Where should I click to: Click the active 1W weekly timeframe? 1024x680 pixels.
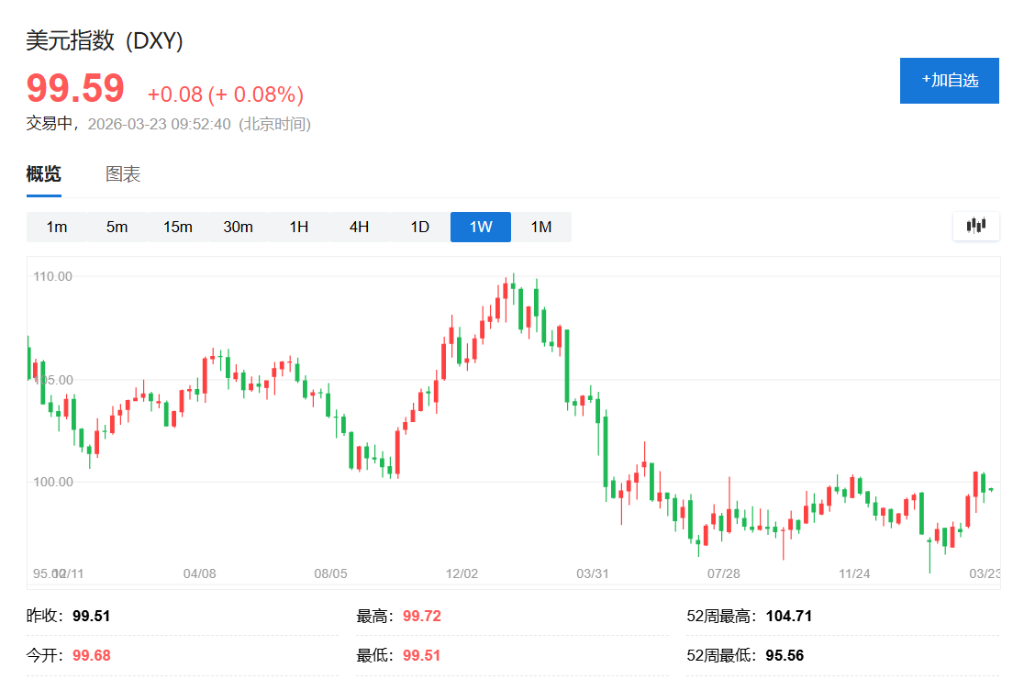pyautogui.click(x=480, y=227)
